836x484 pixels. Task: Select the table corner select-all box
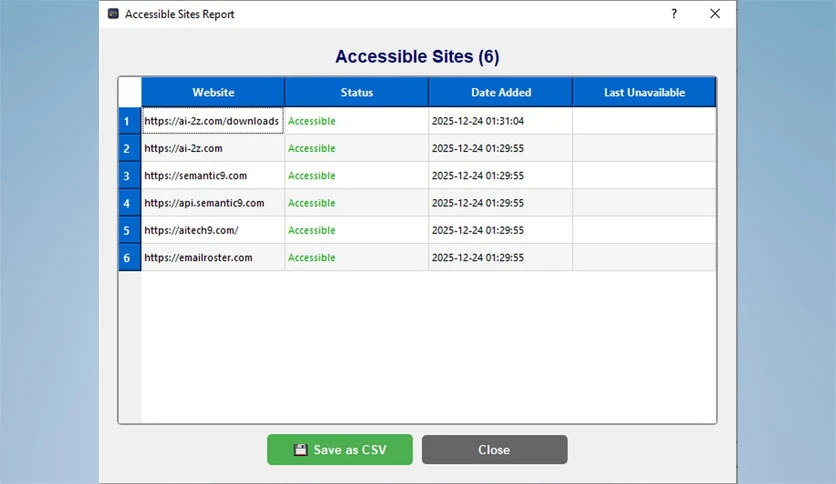pos(130,92)
